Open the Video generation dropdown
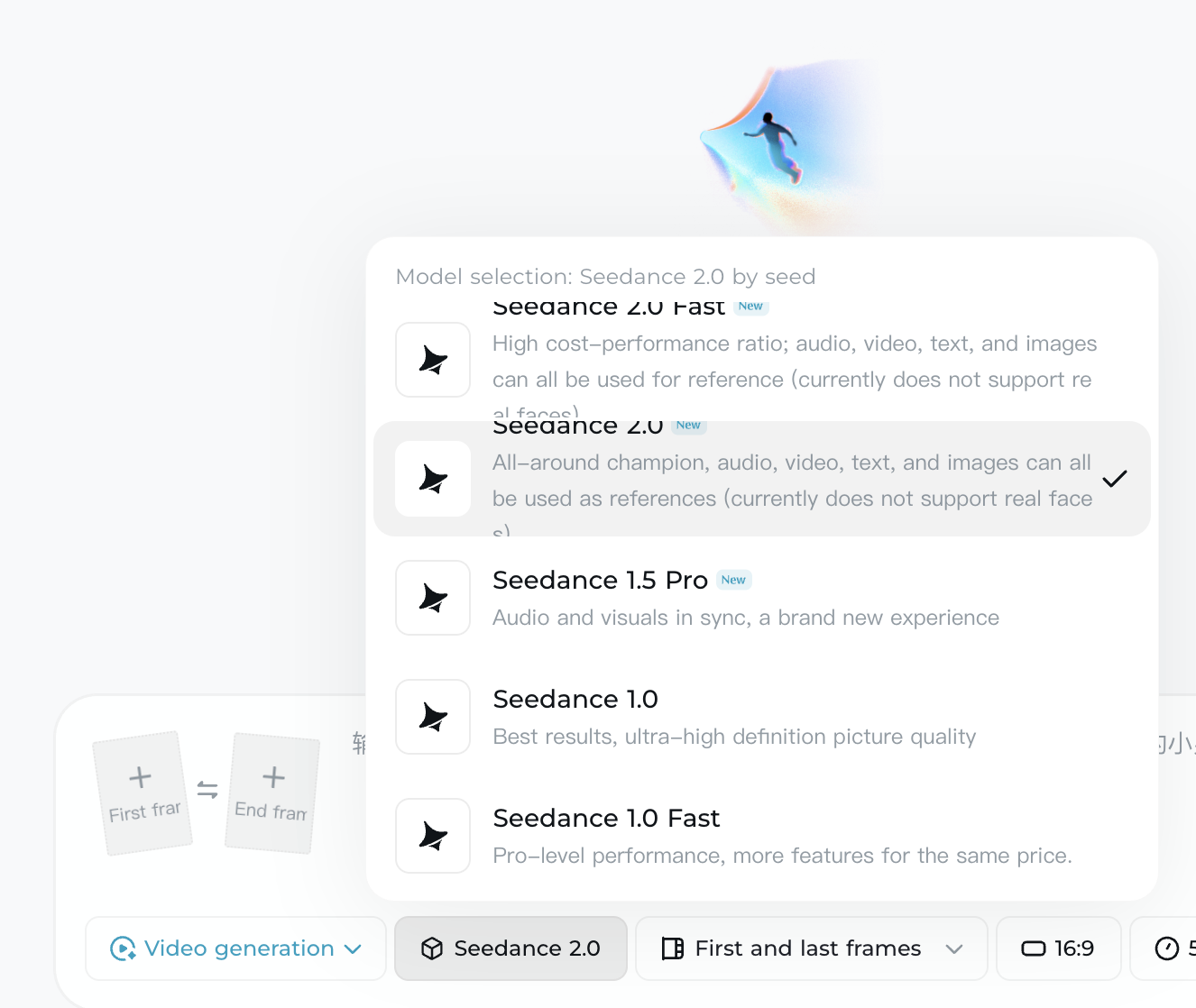The image size is (1196, 1008). coord(236,948)
